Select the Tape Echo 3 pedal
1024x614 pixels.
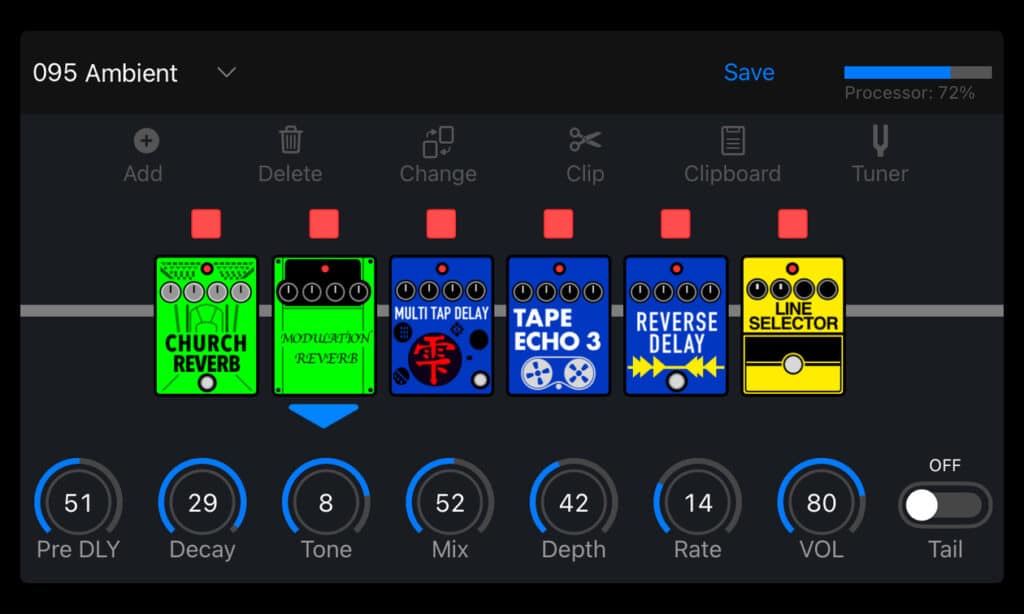coord(558,325)
